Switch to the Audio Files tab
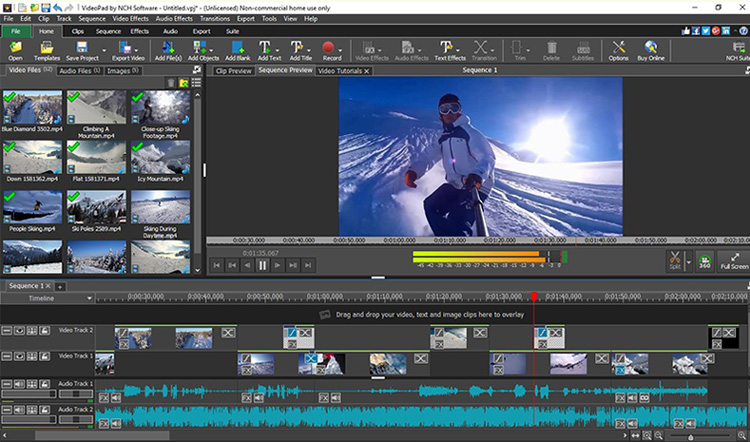 (x=80, y=71)
